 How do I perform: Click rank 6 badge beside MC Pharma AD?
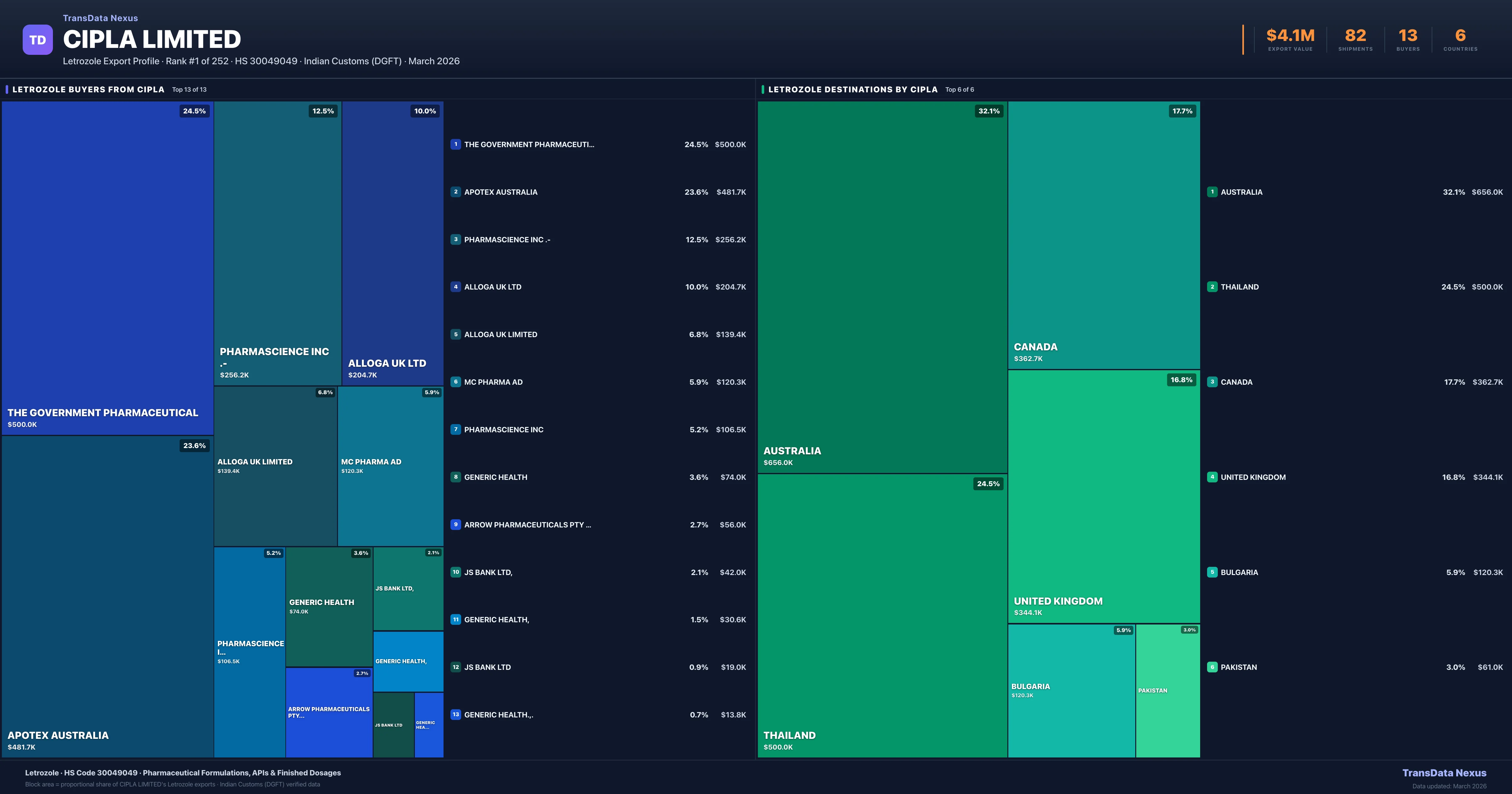[x=455, y=382]
